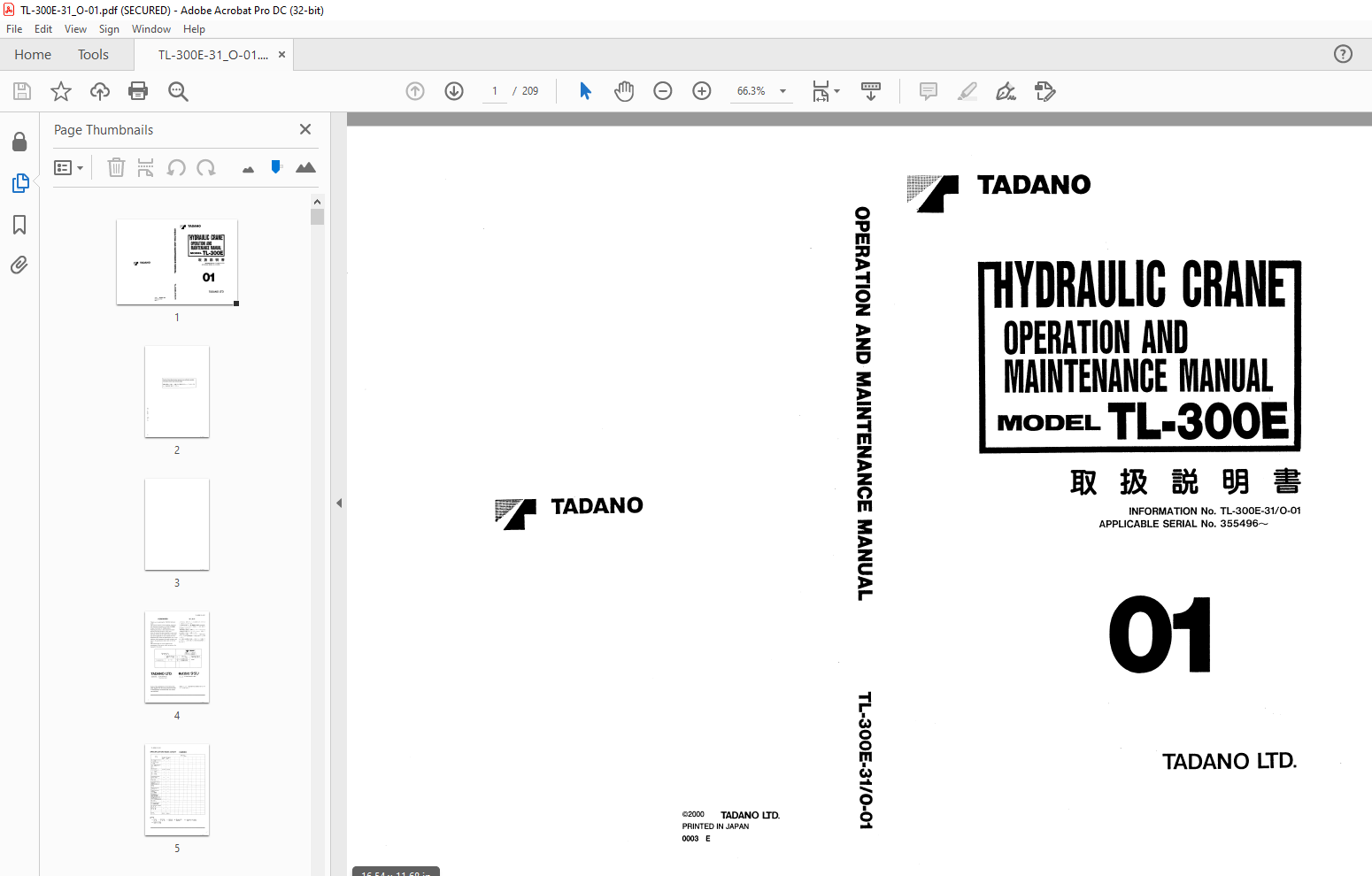Click the Save file icon
This screenshot has height=876, width=1372.
click(x=22, y=91)
